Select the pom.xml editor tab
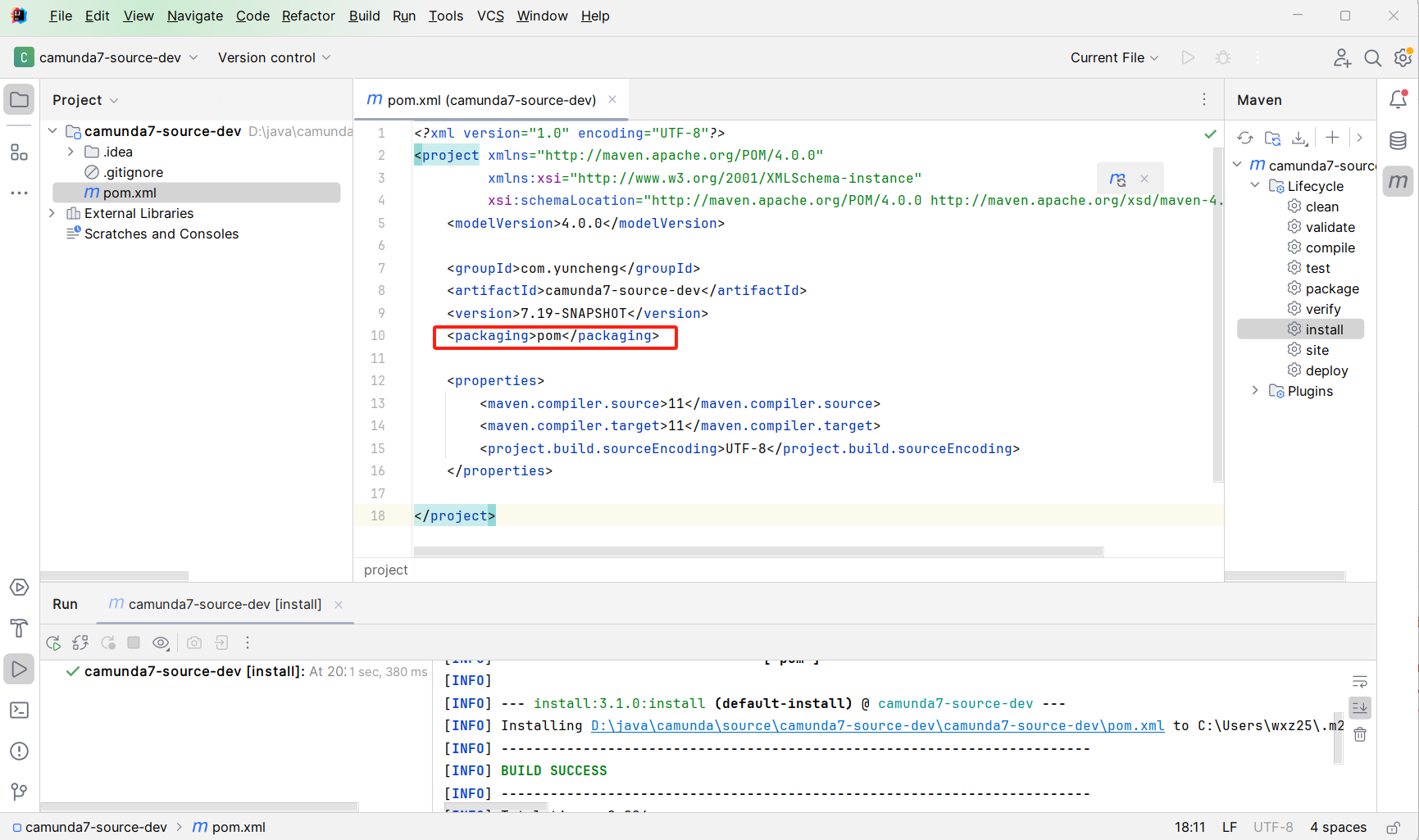1419x840 pixels. click(490, 100)
